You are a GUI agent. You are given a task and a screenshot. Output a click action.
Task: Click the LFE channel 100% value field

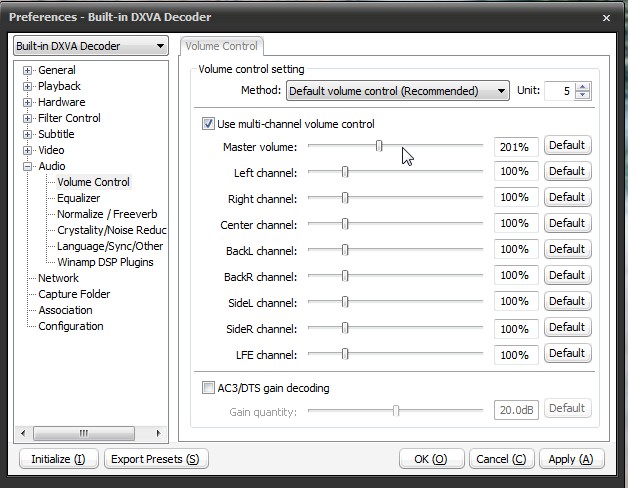[516, 355]
